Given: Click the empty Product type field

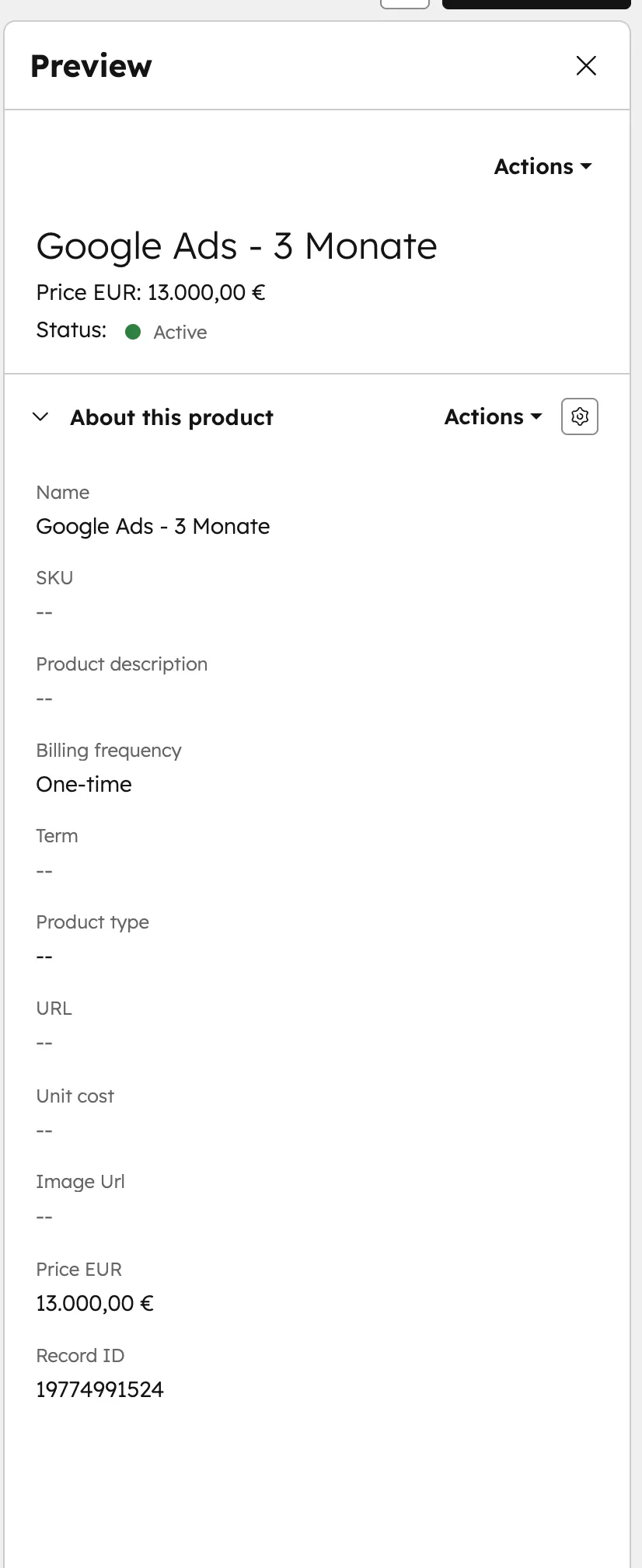Looking at the screenshot, I should click(44, 957).
